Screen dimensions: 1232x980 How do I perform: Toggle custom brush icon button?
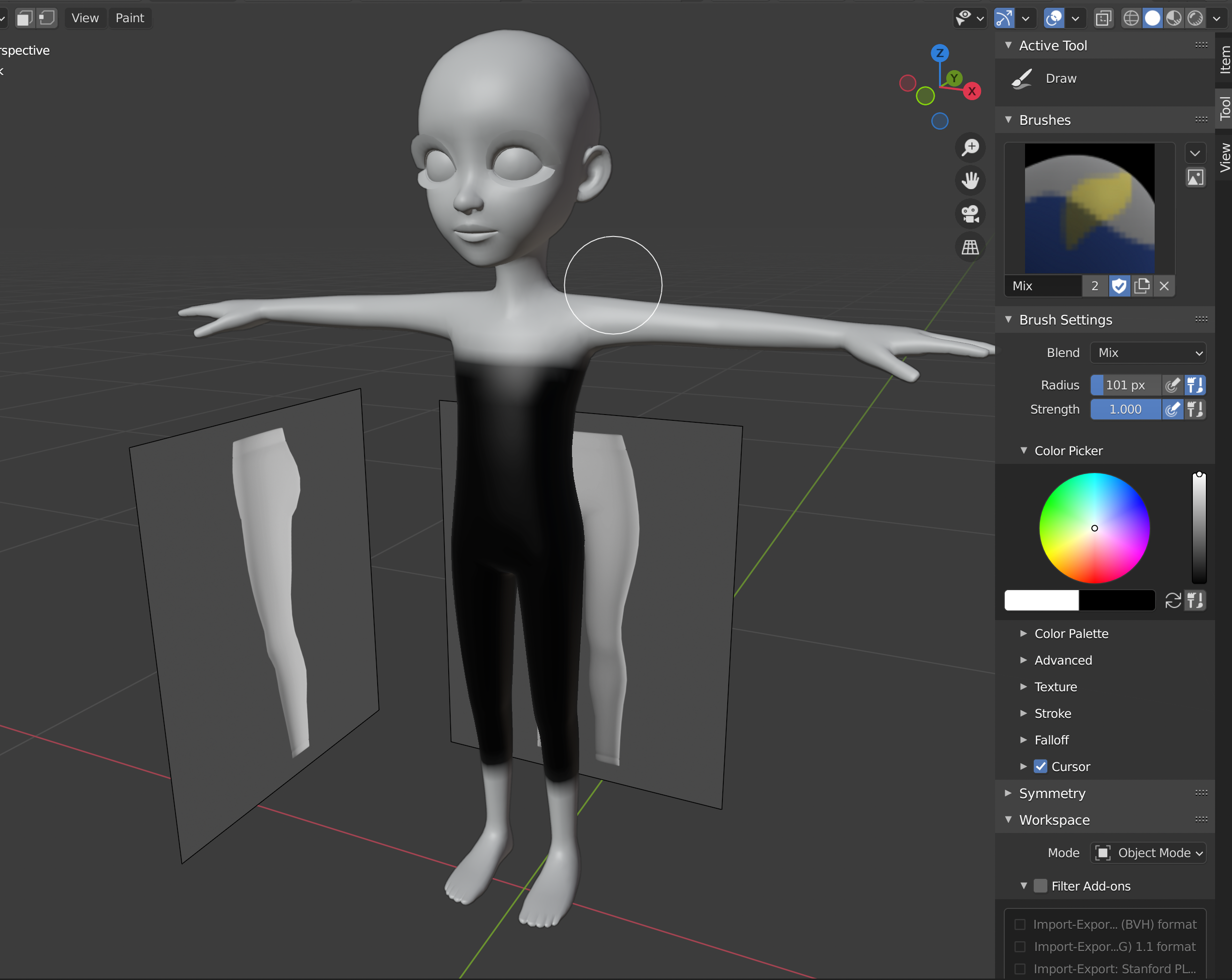pyautogui.click(x=1195, y=177)
